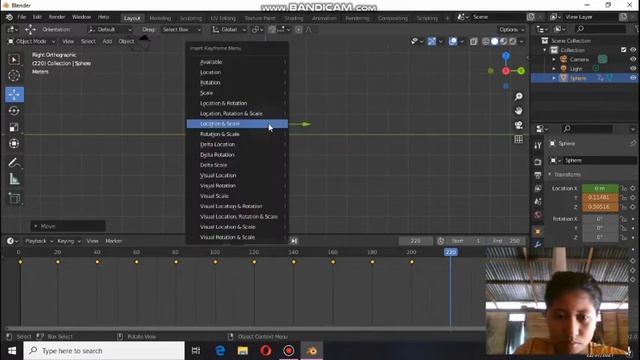Image resolution: width=640 pixels, height=360 pixels.
Task: Switch to Layout workspace tab
Action: pyautogui.click(x=132, y=18)
